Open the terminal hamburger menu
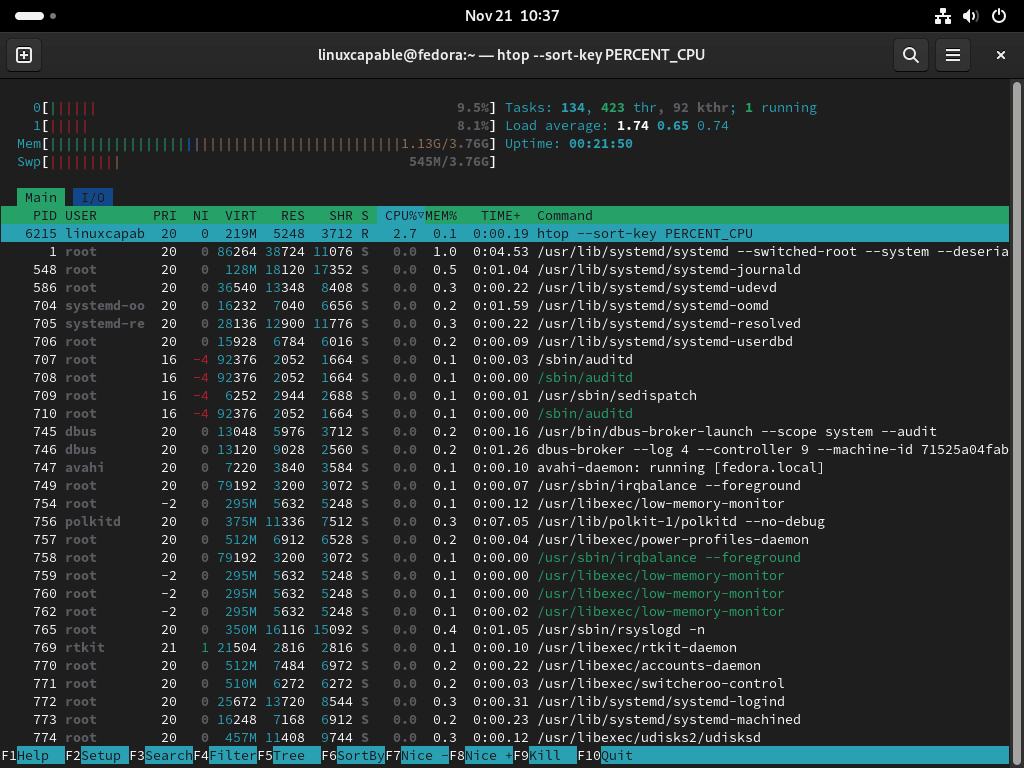The image size is (1024, 768). tap(952, 55)
